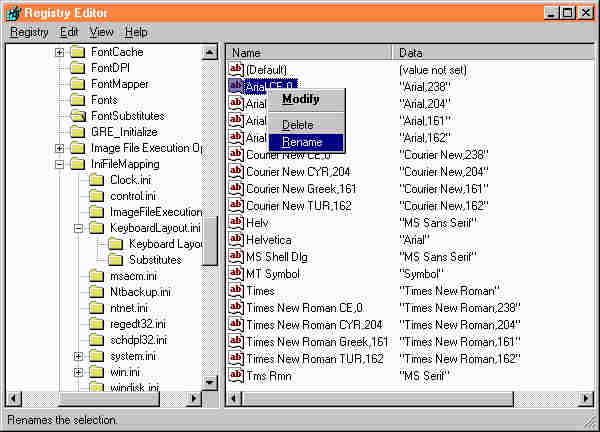
Task: Click the Tms Rmn value icon
Action: click(x=236, y=375)
